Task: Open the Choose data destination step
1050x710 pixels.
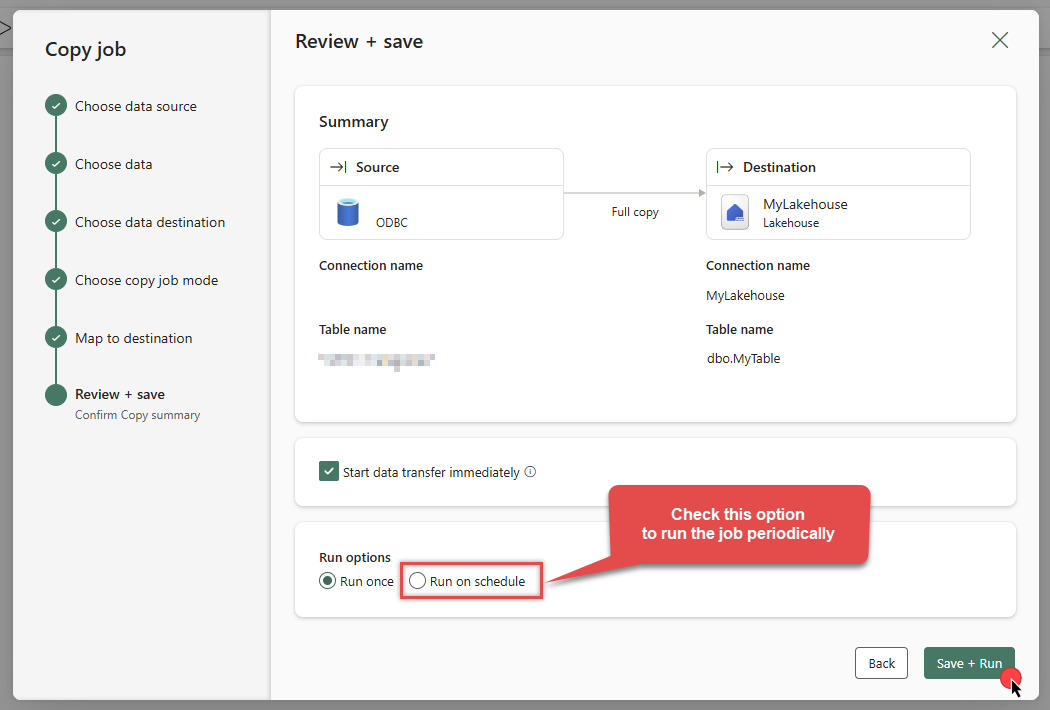Action: click(150, 222)
